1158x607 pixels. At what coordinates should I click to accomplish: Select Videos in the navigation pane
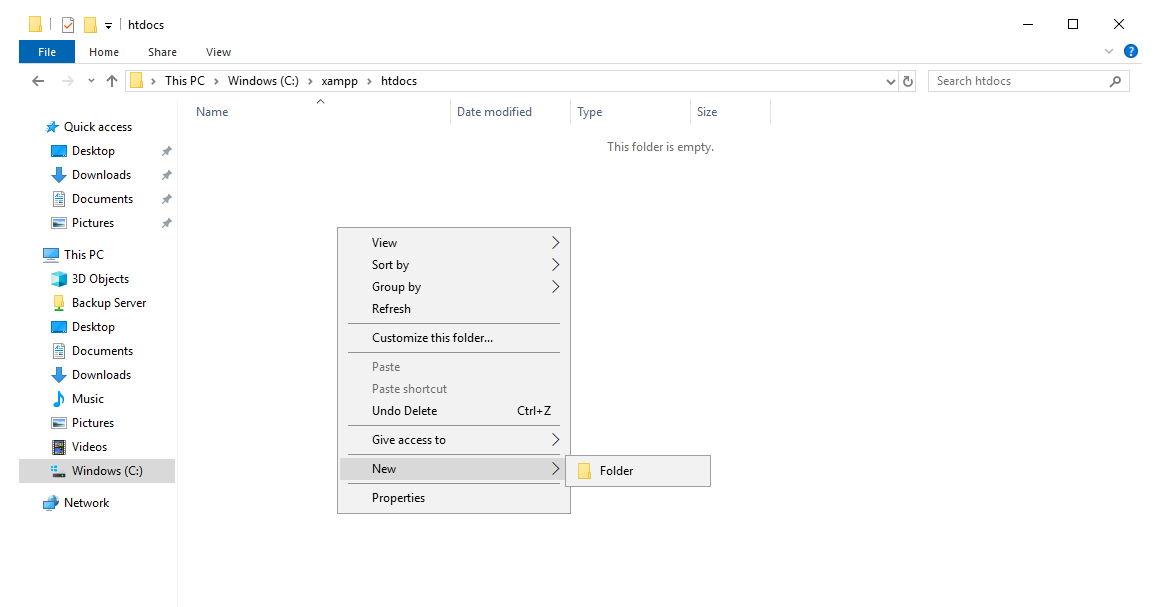click(x=89, y=447)
